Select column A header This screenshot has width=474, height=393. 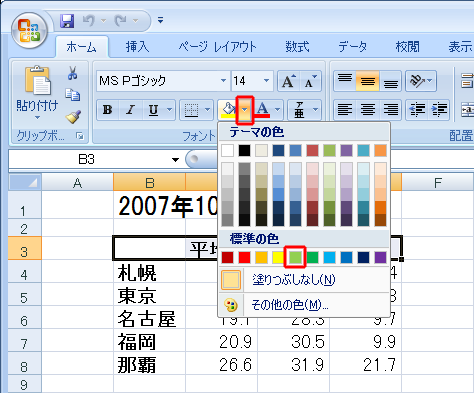[77, 182]
